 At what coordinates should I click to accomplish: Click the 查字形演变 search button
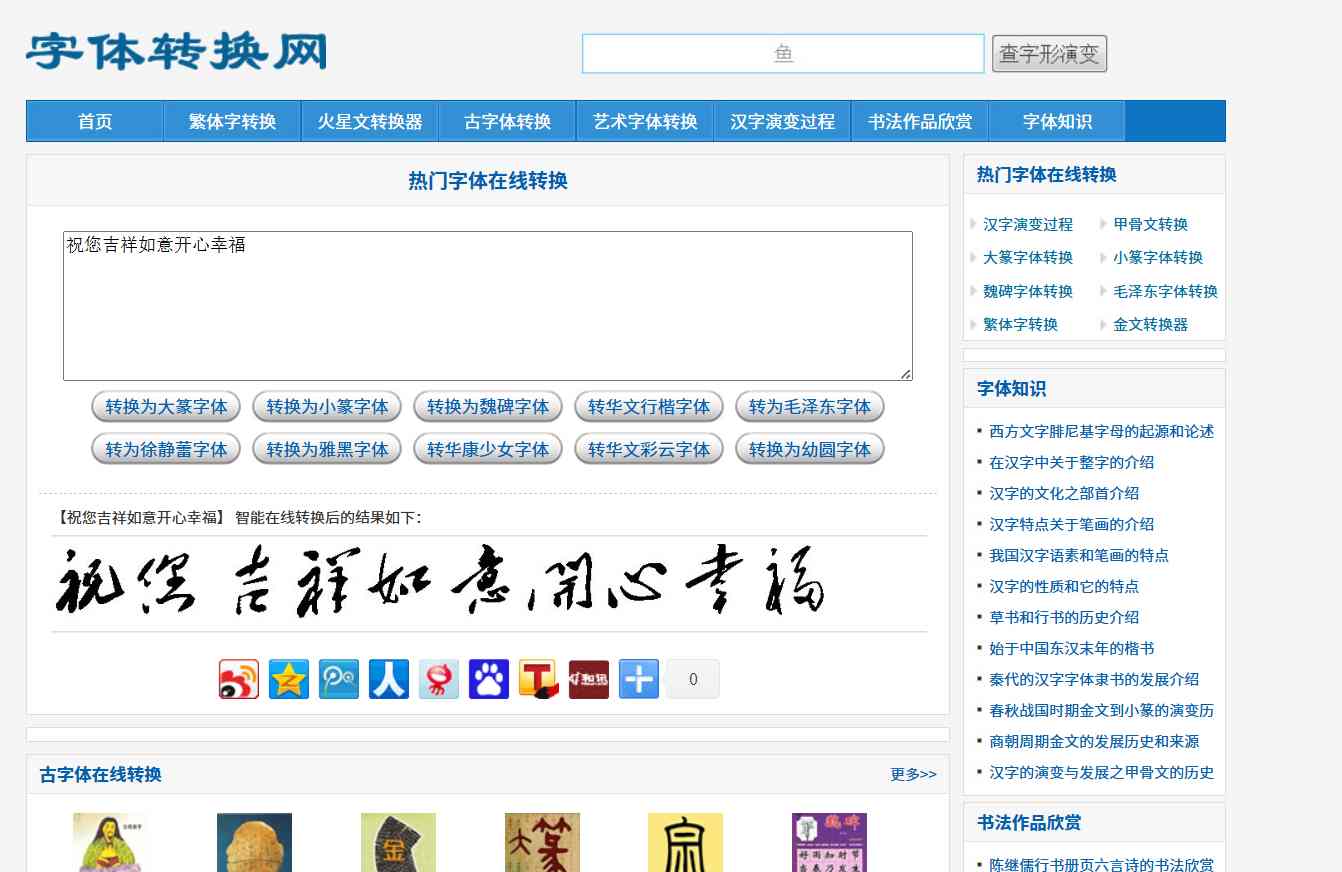click(1049, 53)
